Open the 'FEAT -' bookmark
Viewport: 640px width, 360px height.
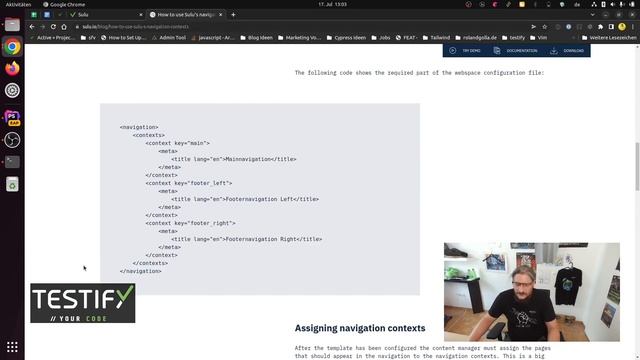407,38
